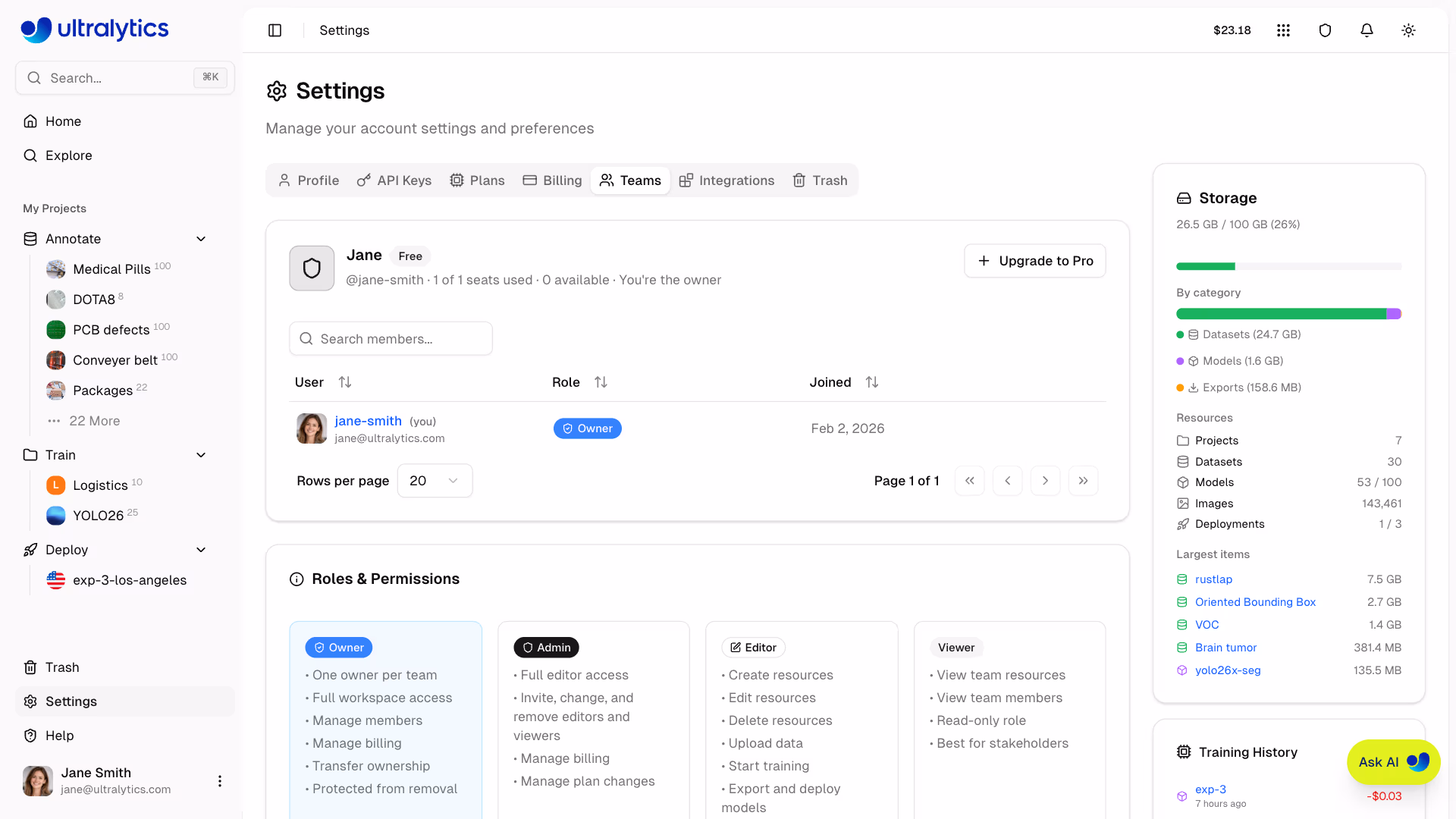1456x819 pixels.
Task: Open the PCB defects project
Action: coord(111,330)
